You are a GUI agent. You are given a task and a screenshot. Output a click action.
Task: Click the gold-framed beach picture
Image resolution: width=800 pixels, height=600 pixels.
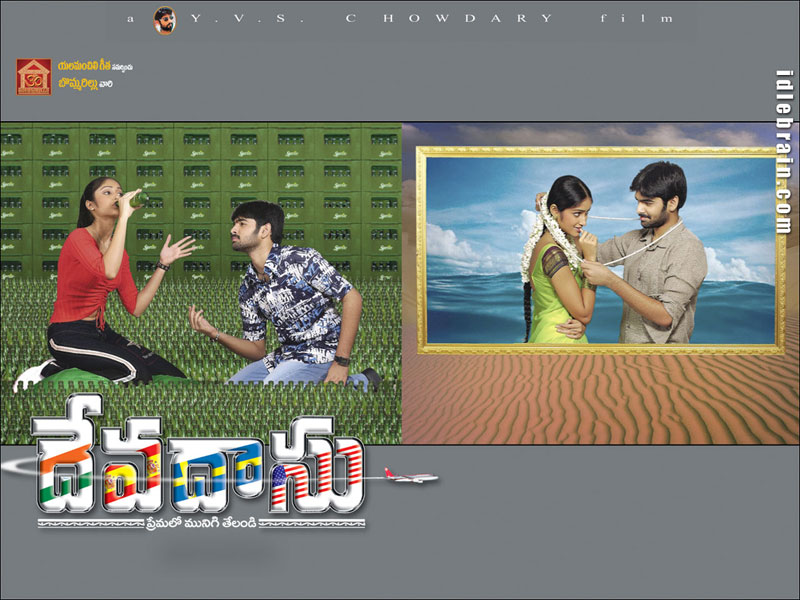pos(601,250)
